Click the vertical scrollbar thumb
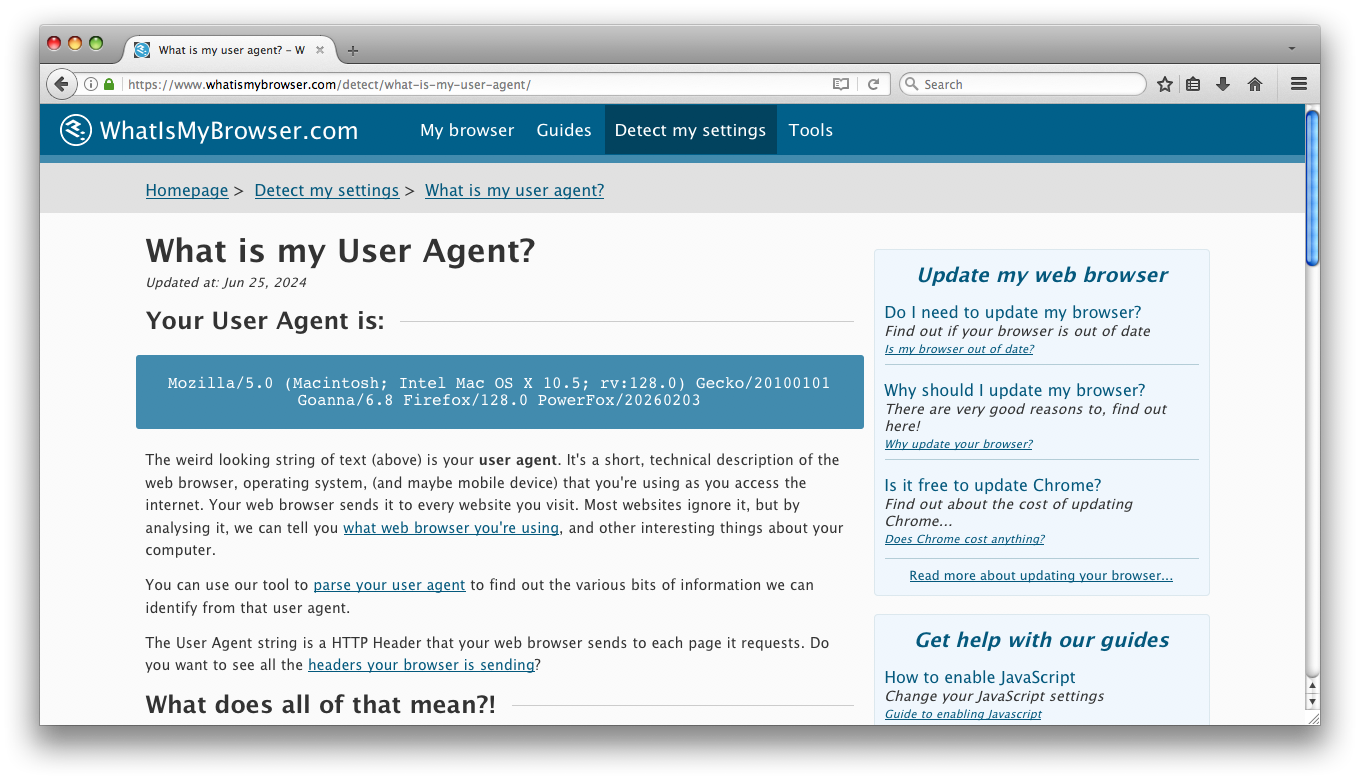This screenshot has width=1360, height=780. 1312,188
